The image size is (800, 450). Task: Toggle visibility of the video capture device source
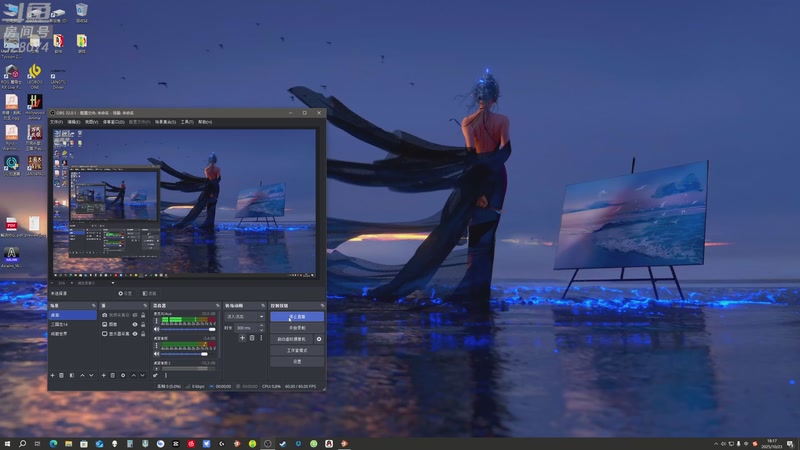[135, 315]
